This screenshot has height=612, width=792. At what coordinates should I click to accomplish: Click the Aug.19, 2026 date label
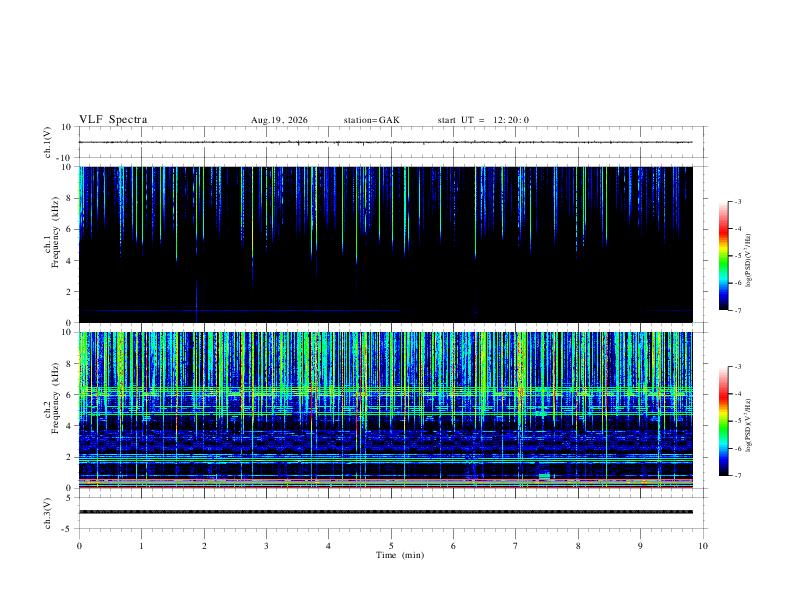[x=279, y=120]
